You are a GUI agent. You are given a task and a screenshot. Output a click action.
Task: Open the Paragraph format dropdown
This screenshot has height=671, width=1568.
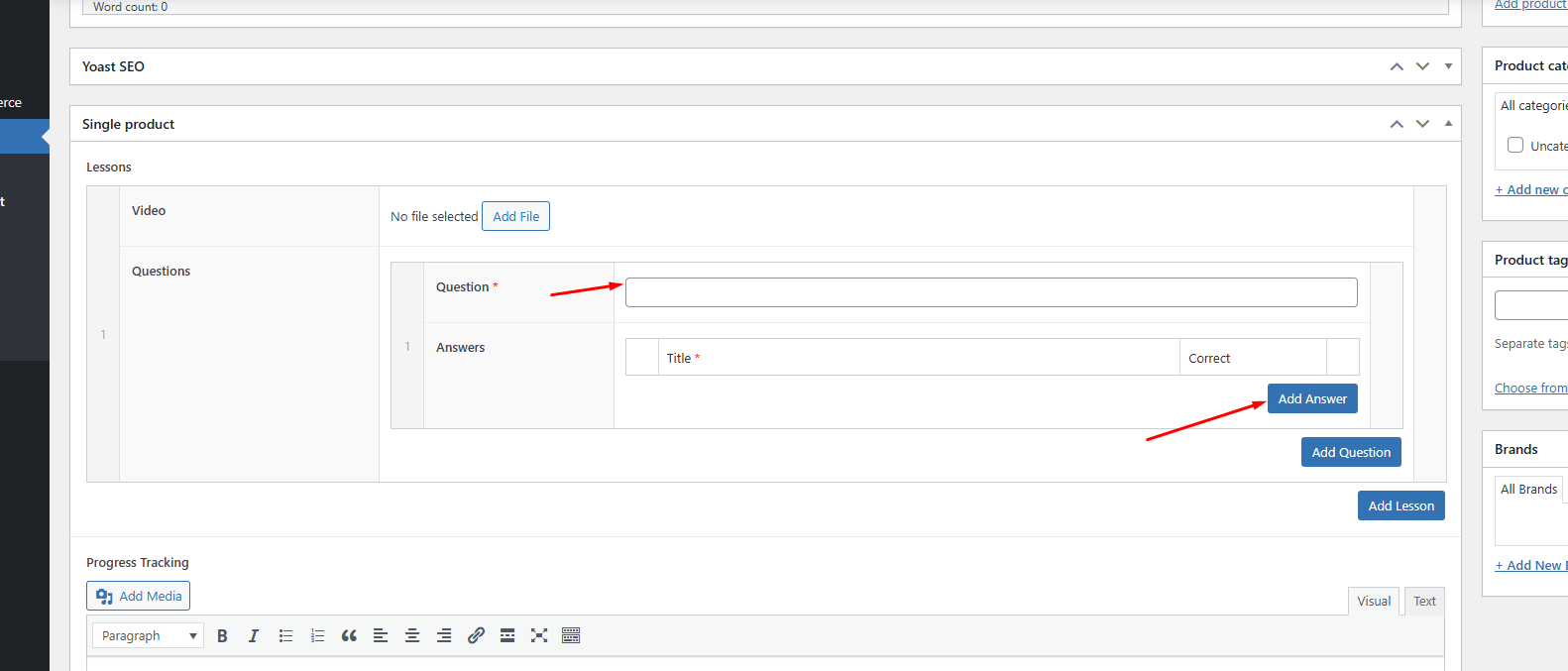pos(148,636)
